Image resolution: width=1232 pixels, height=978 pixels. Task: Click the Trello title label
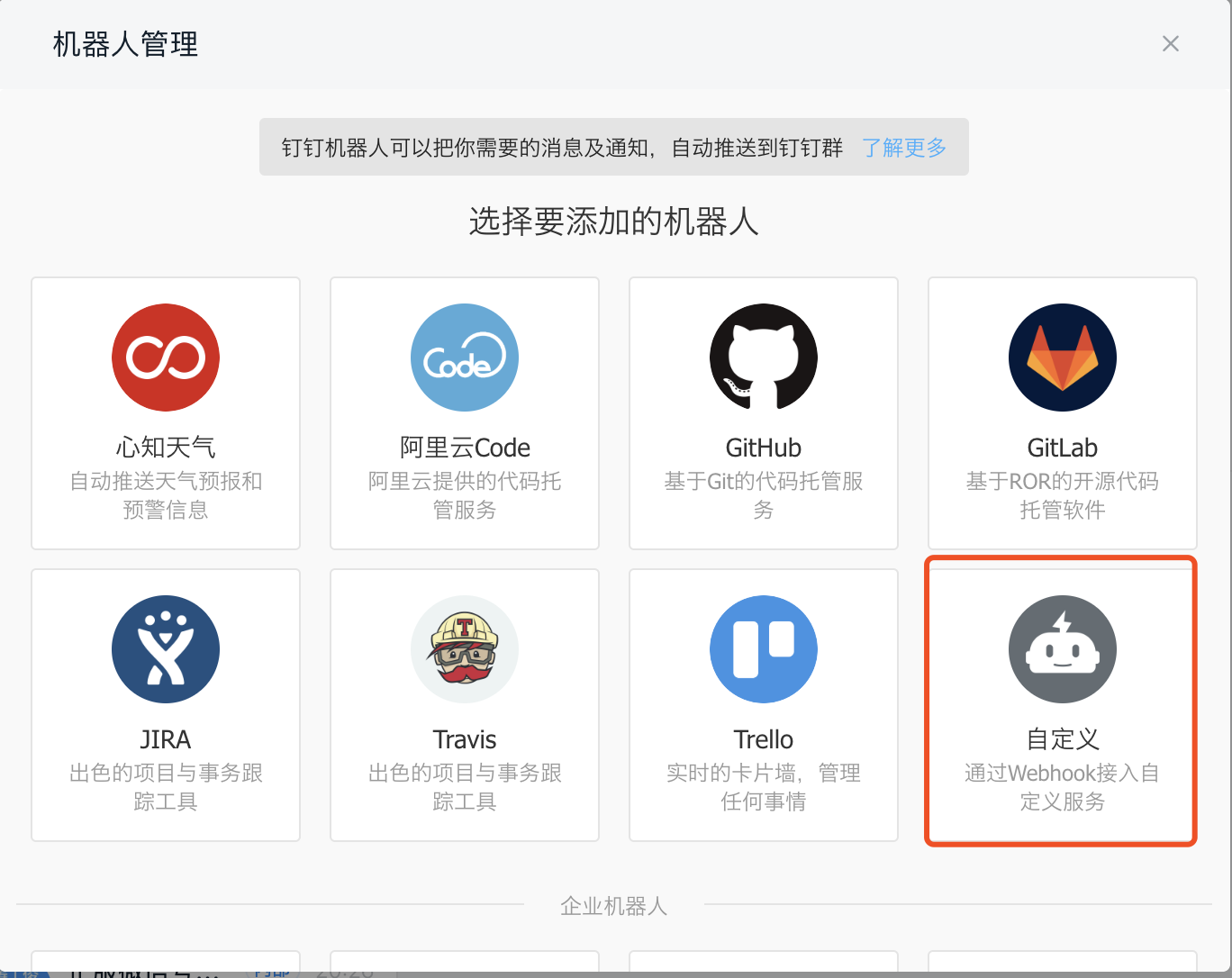tap(764, 739)
